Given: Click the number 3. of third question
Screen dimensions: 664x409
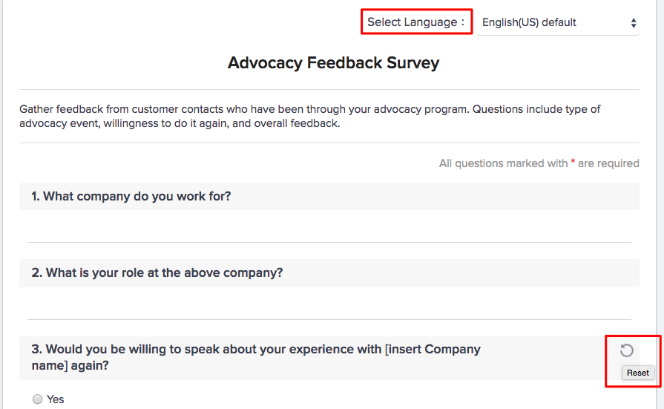Looking at the screenshot, I should [36, 349].
